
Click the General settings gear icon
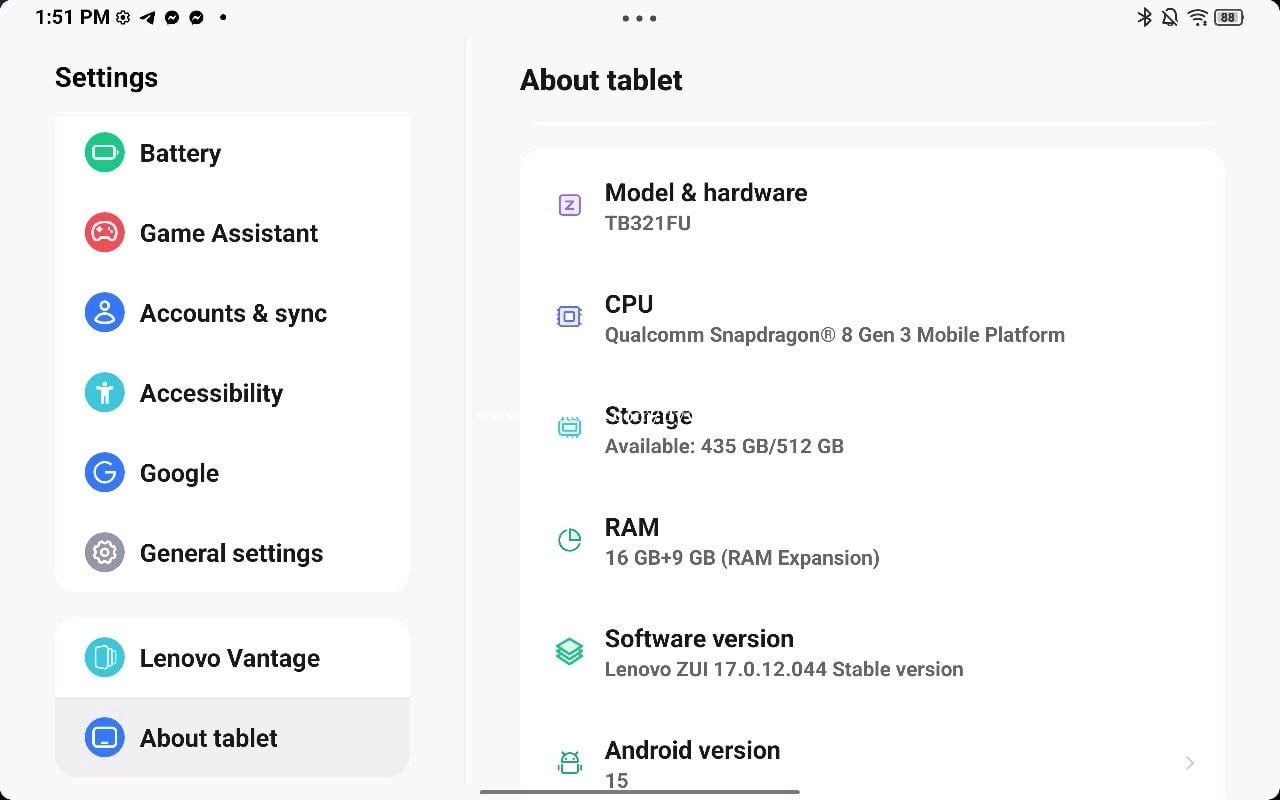click(x=105, y=553)
